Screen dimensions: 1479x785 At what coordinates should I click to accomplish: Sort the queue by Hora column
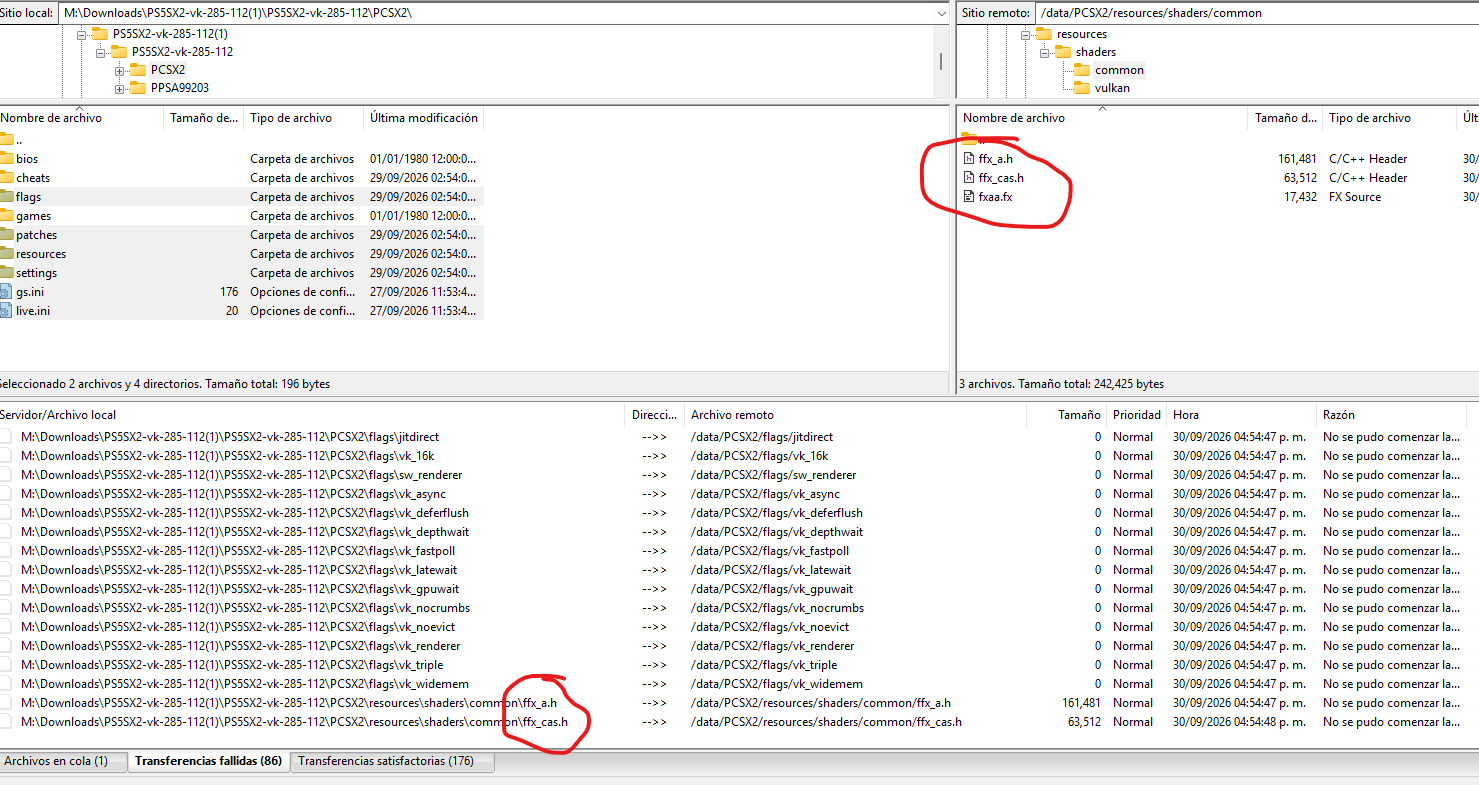click(x=1241, y=415)
